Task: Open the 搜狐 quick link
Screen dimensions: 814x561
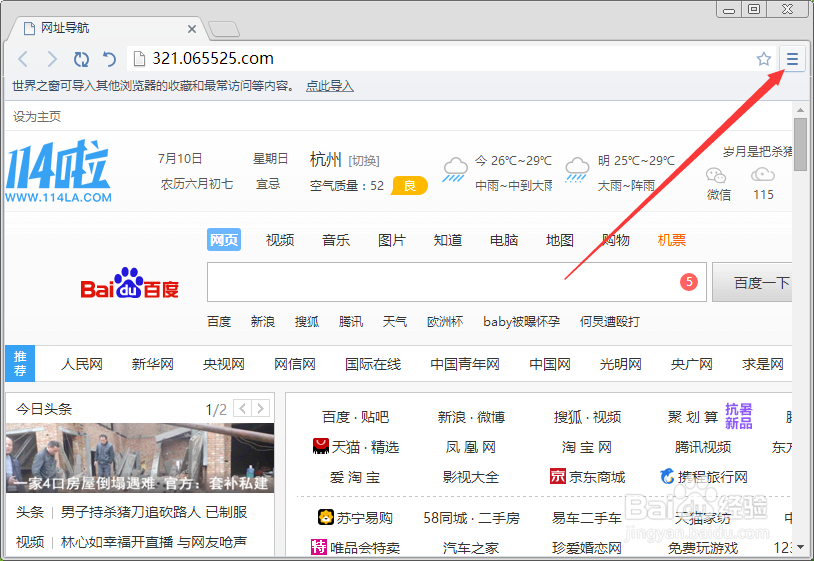Action: (307, 322)
